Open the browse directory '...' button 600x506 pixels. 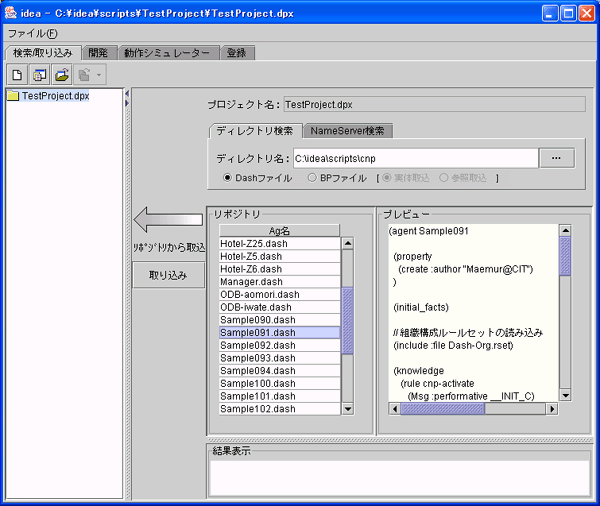557,158
